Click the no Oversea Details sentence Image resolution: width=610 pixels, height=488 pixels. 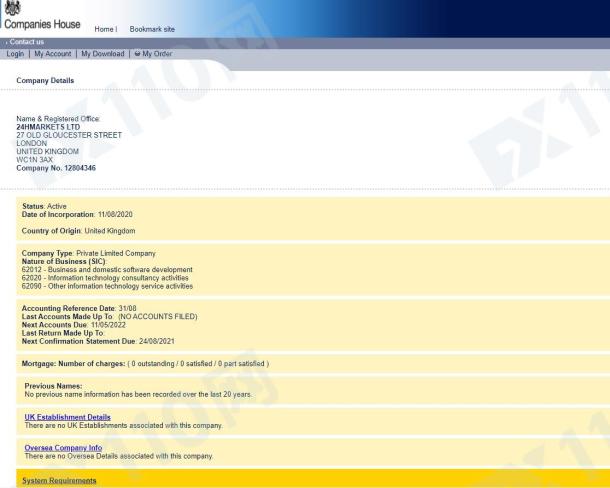pyautogui.click(x=119, y=456)
